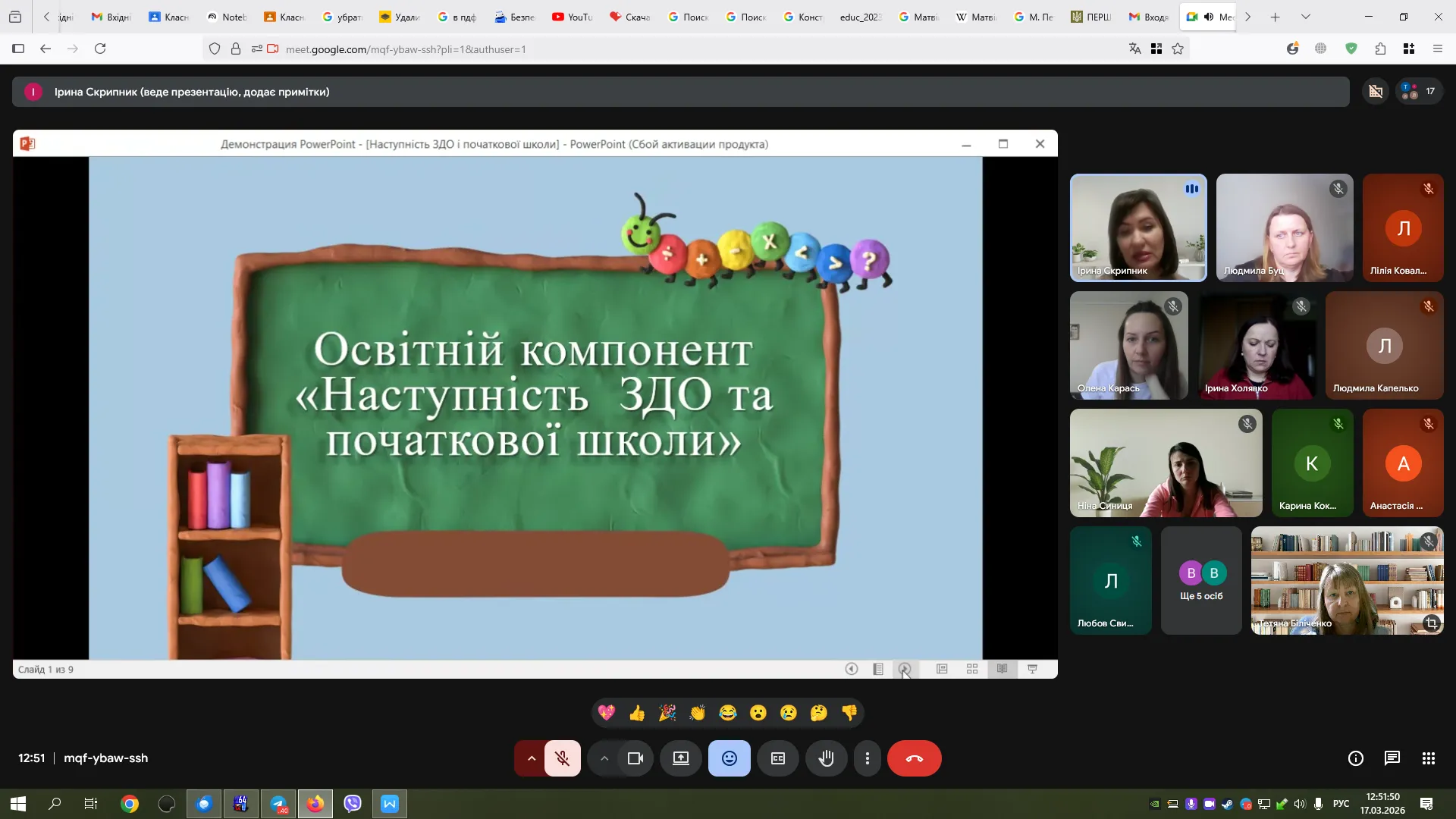Hang up using the red leave call button
Screen dimensions: 1456x819
click(914, 758)
